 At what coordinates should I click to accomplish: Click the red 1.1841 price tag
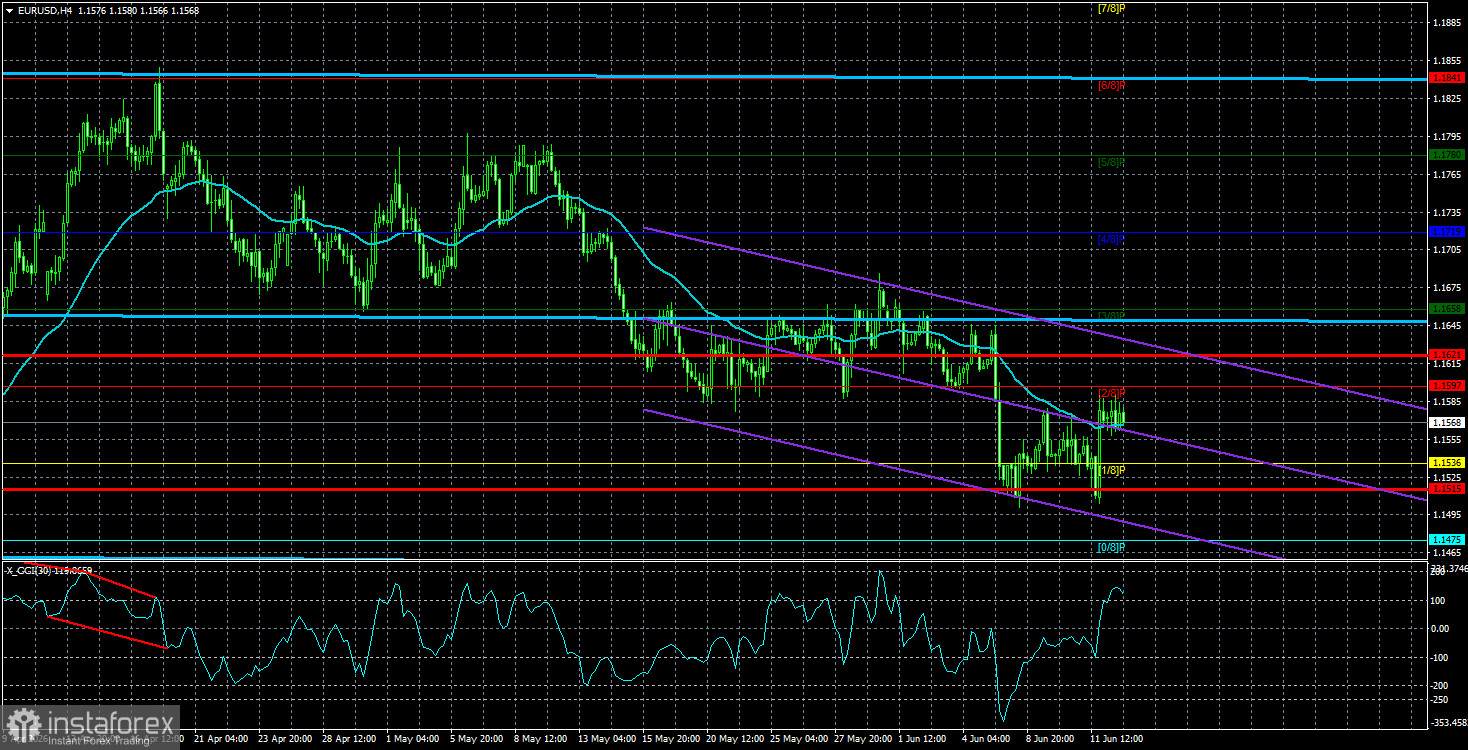(1447, 77)
